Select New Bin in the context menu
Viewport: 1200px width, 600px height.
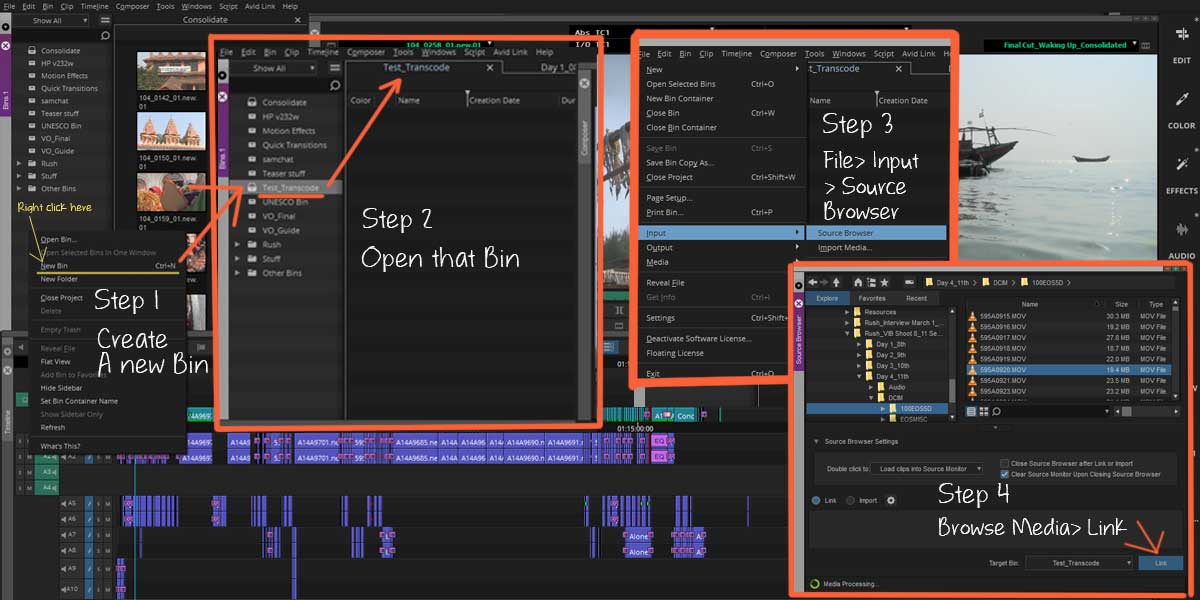click(55, 266)
